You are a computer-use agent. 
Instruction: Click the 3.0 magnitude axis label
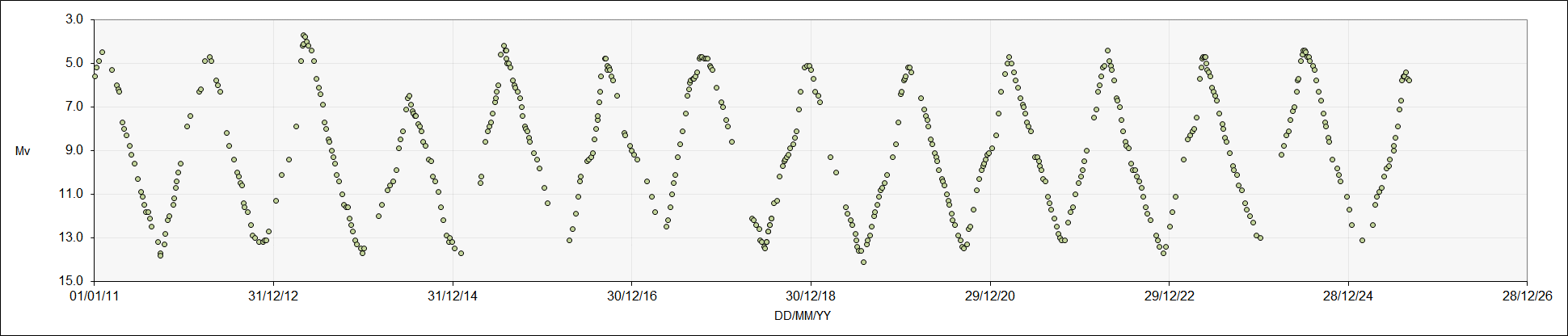(75, 19)
